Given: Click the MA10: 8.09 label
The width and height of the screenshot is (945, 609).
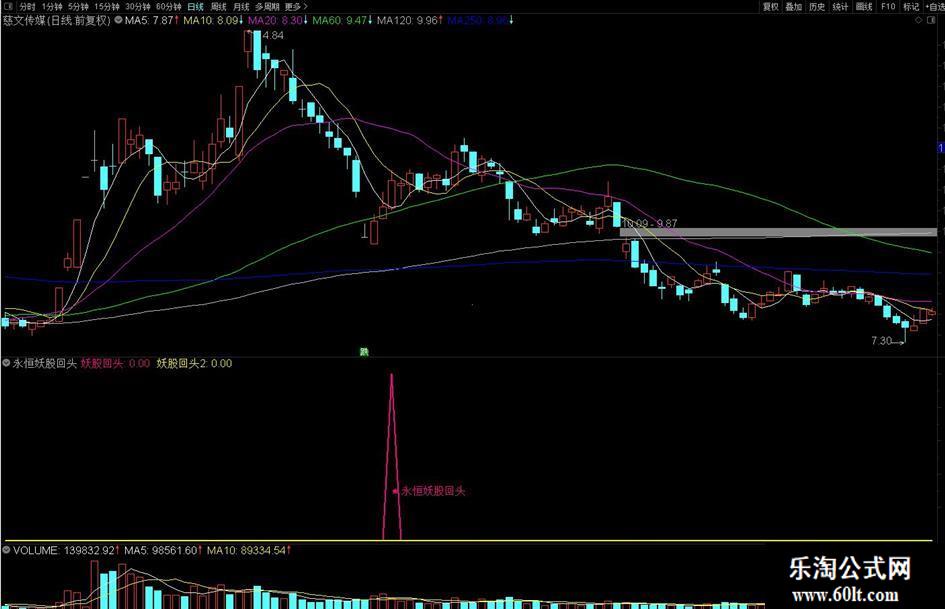Looking at the screenshot, I should tap(213, 20).
